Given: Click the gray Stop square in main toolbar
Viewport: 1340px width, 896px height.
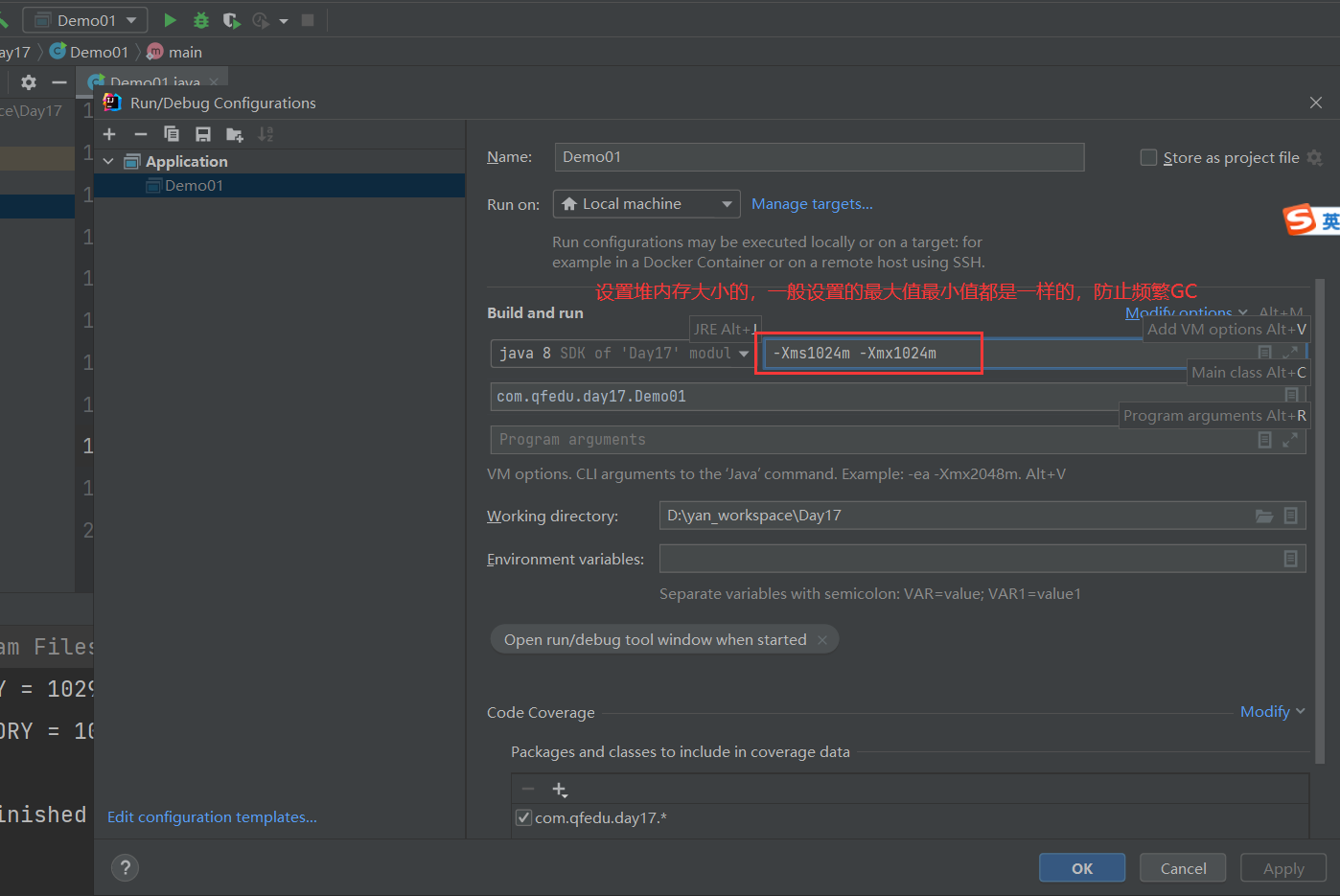Looking at the screenshot, I should pos(308,20).
